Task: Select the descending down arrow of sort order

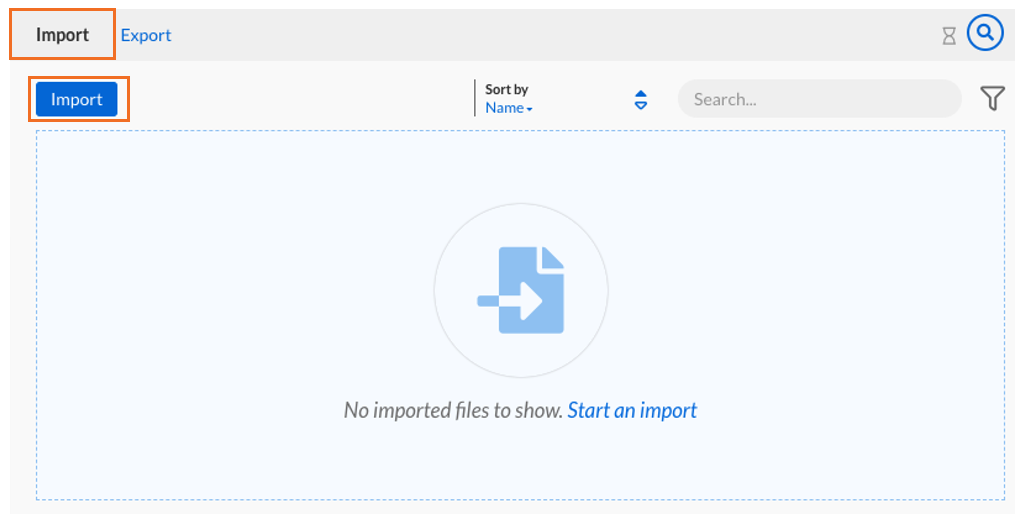Action: tap(641, 105)
